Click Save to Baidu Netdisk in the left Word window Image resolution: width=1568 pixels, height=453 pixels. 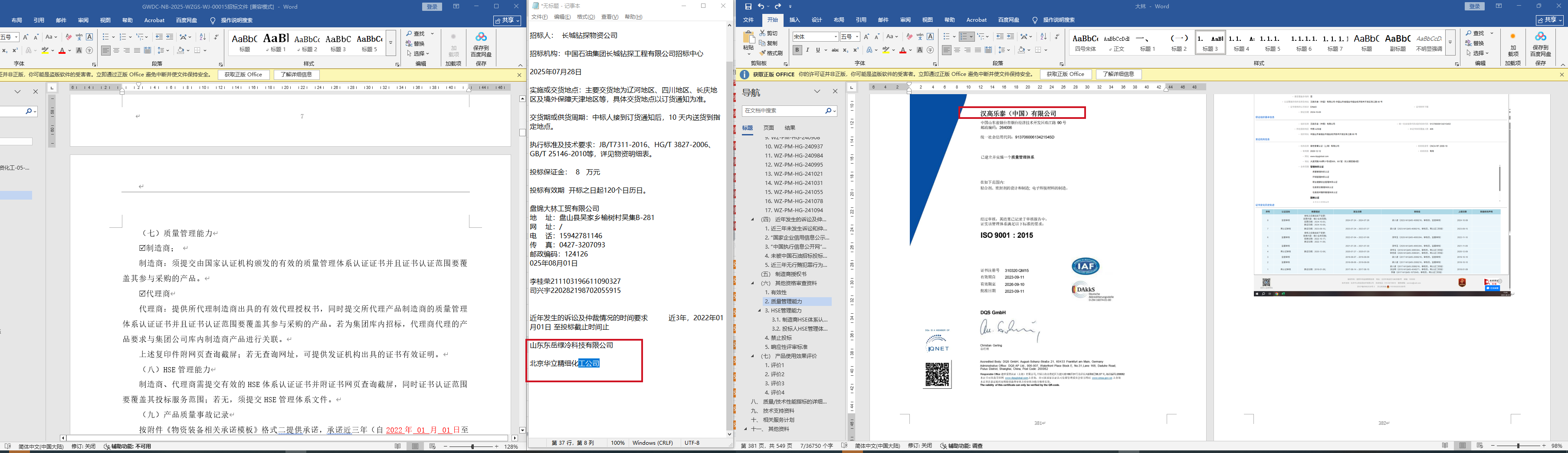(x=481, y=44)
